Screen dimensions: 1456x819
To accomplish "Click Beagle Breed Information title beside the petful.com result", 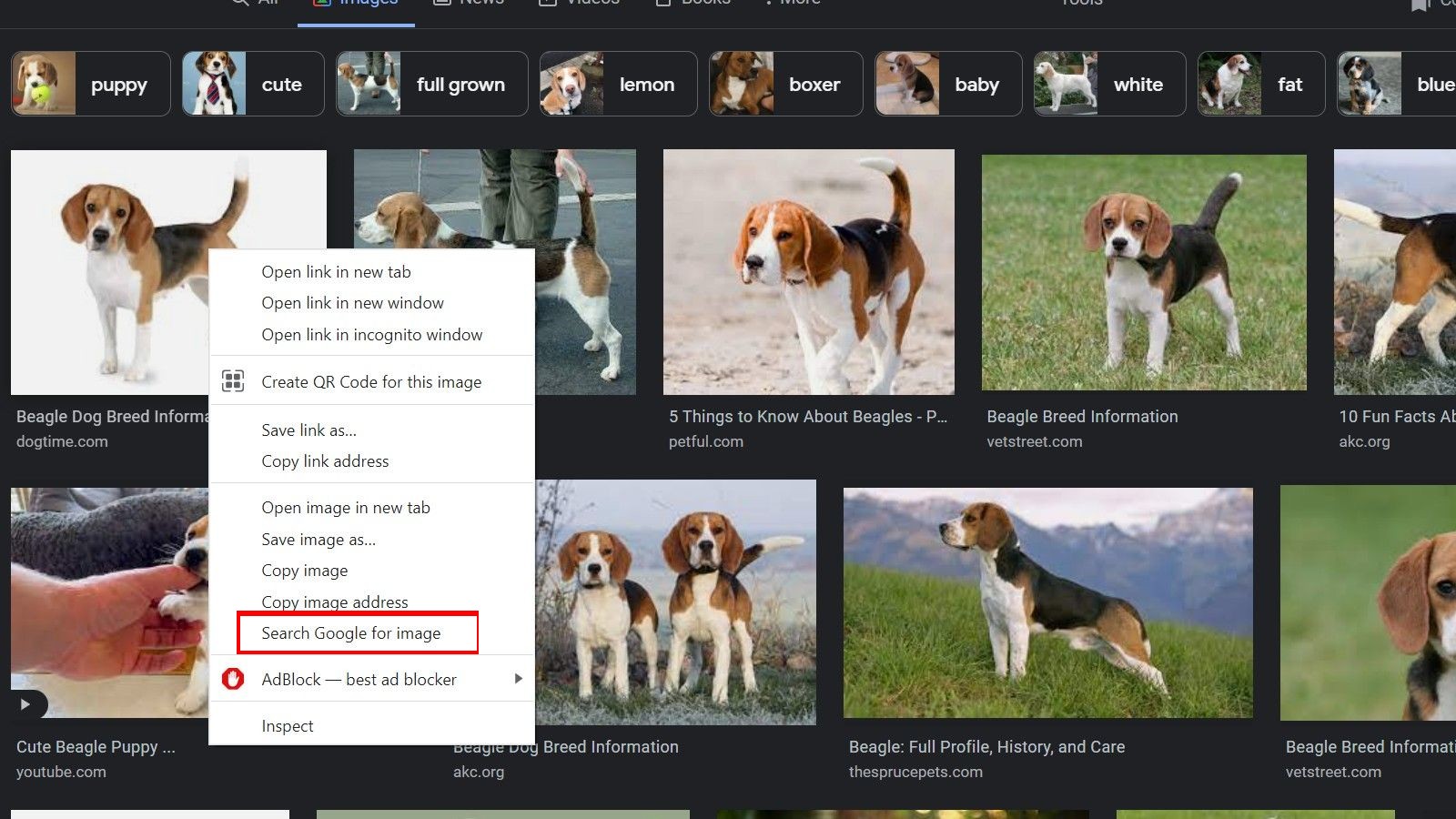I will [x=1083, y=416].
